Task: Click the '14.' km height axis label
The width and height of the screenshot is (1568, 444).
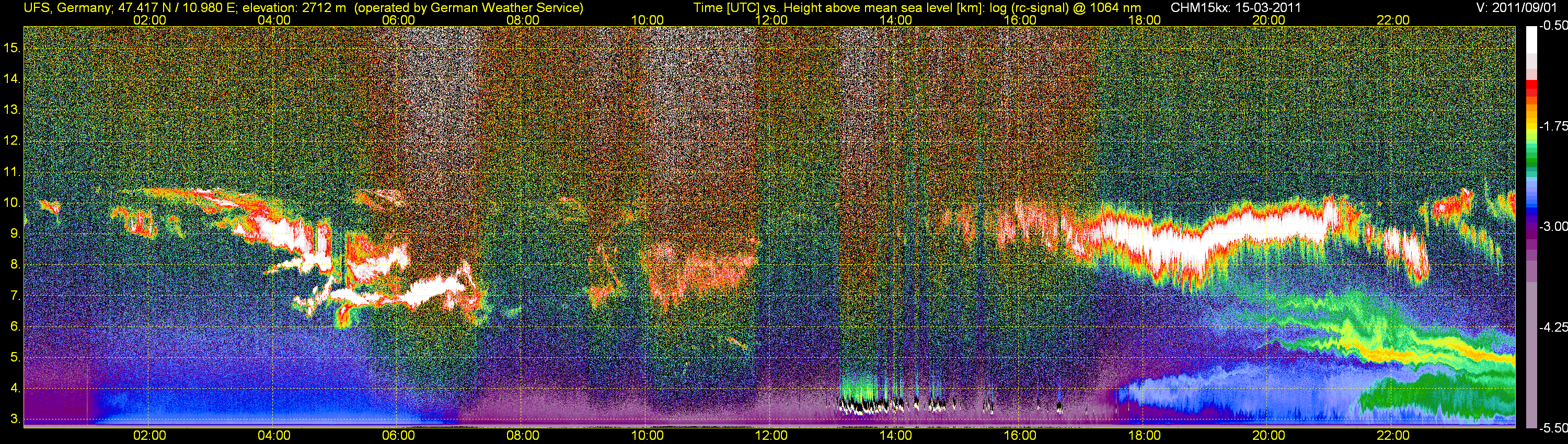Action: (x=12, y=78)
